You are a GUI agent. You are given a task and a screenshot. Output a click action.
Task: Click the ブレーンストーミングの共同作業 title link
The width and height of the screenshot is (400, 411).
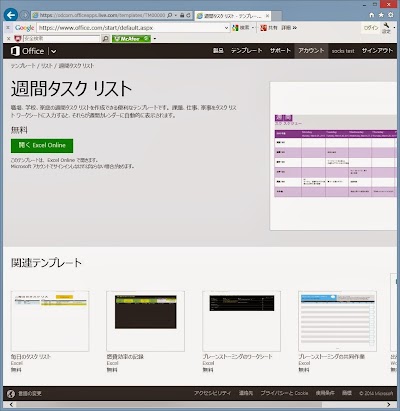pyautogui.click(x=331, y=356)
